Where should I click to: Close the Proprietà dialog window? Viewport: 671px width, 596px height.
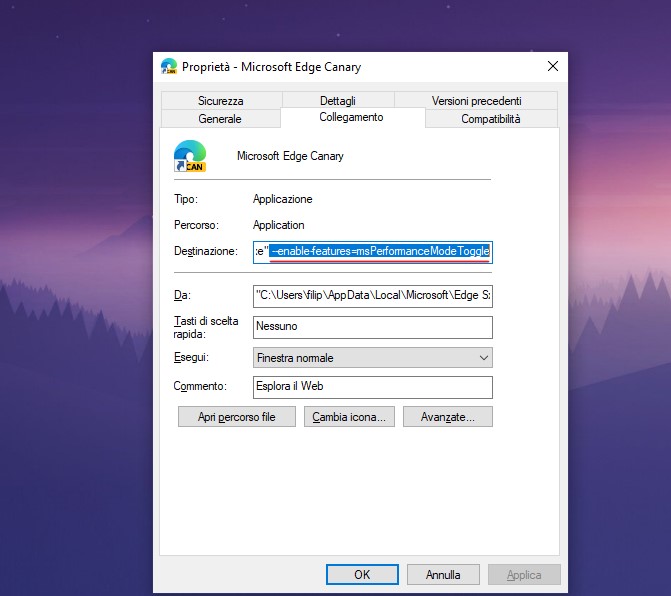[x=553, y=66]
